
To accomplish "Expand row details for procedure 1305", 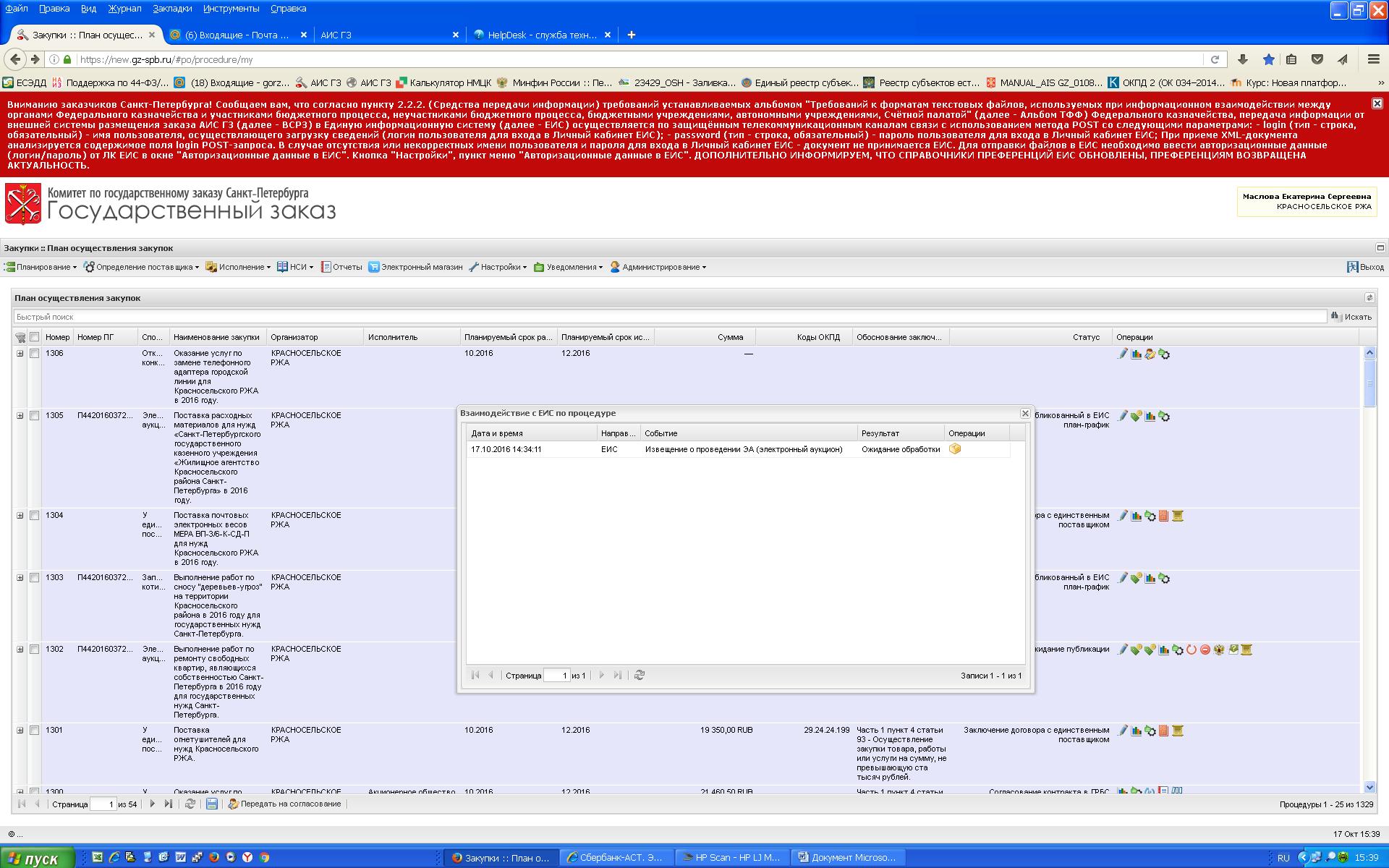I will 20,416.
